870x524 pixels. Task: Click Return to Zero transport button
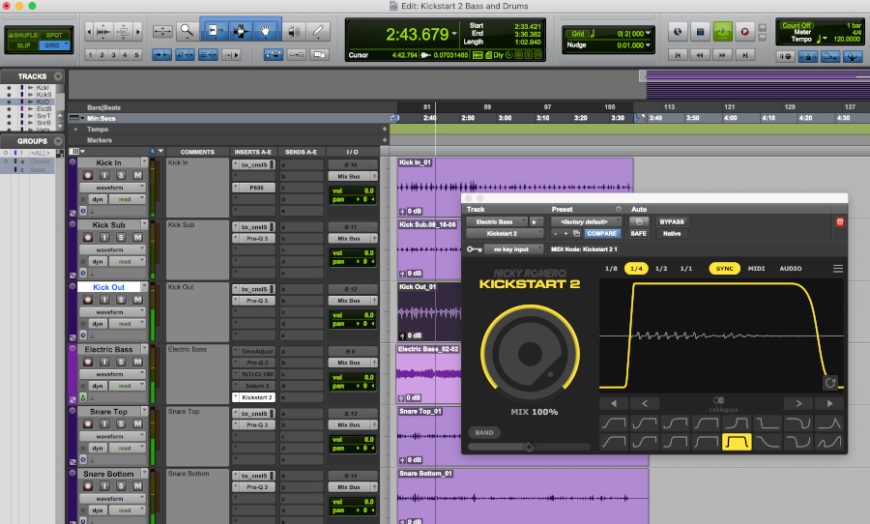[677, 55]
